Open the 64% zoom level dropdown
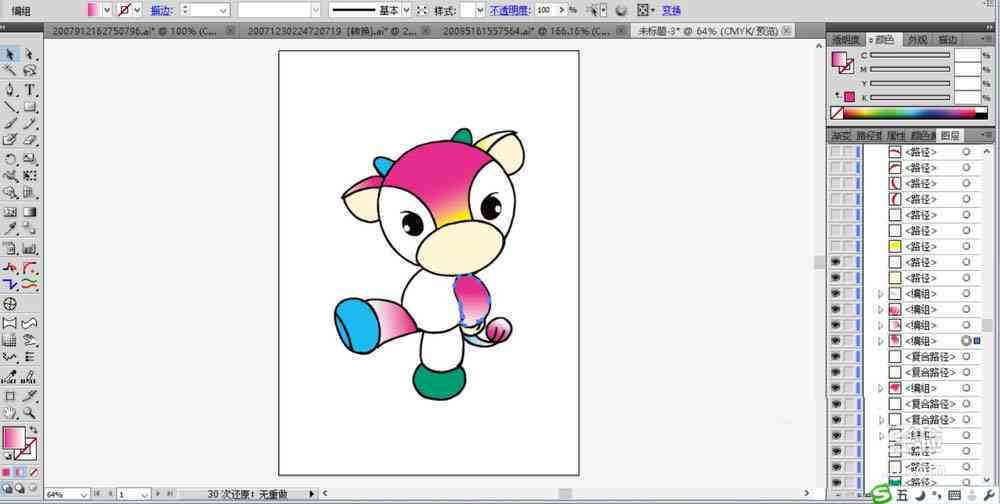 84,494
